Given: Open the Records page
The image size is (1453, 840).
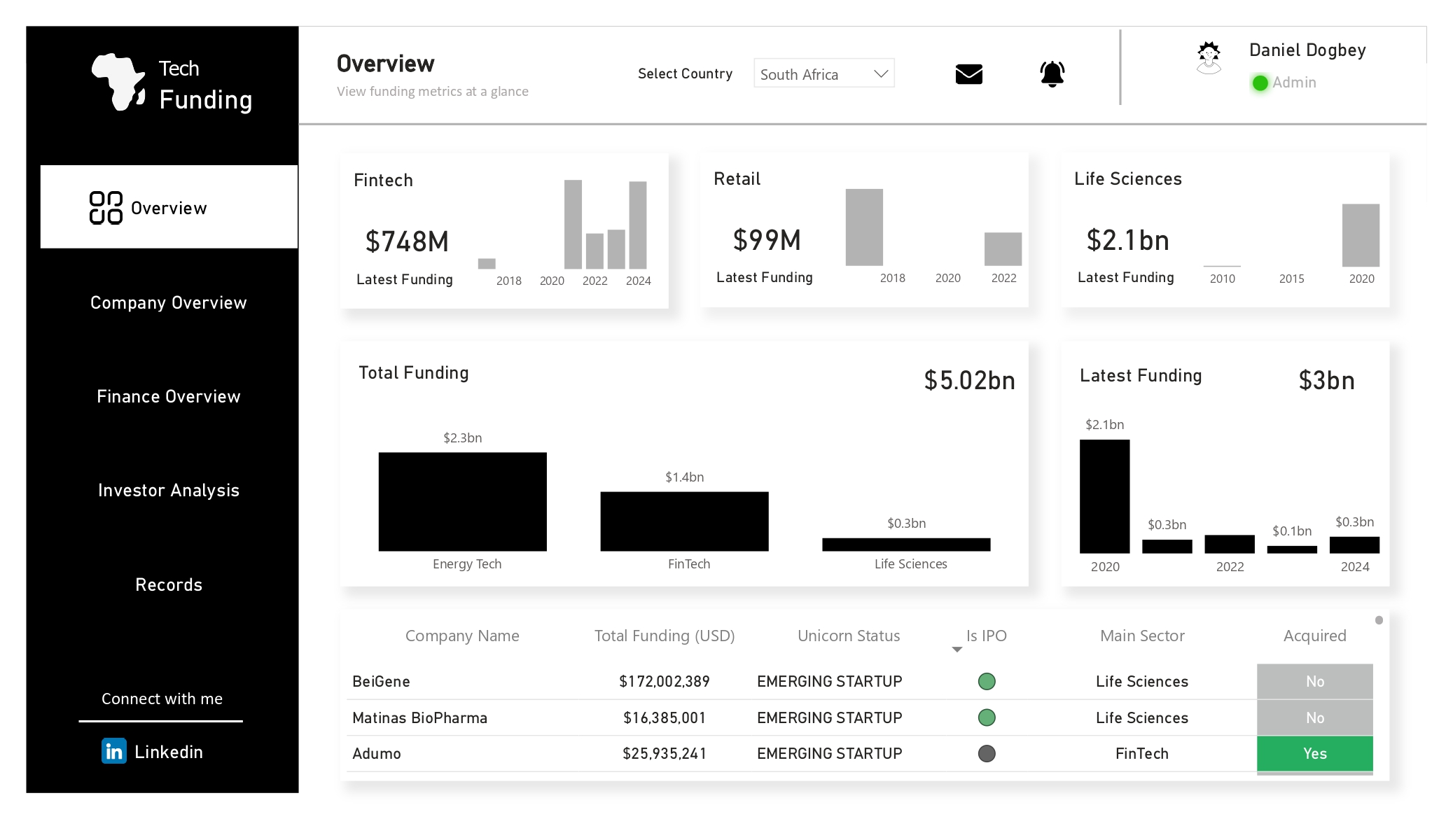Looking at the screenshot, I should point(169,584).
